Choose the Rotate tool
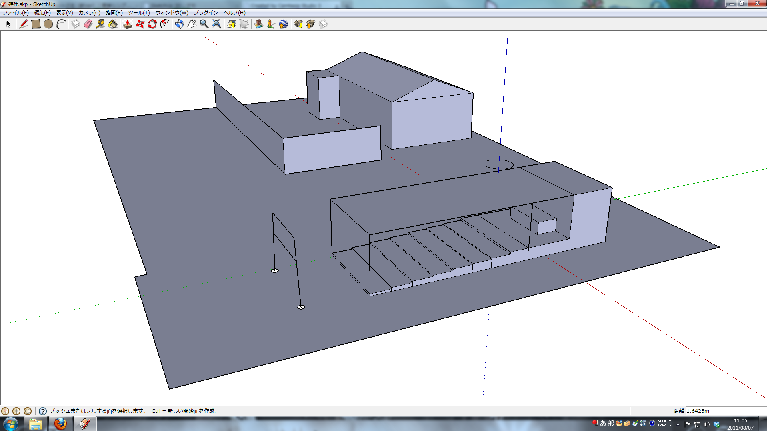This screenshot has width=767, height=431. tap(152, 24)
